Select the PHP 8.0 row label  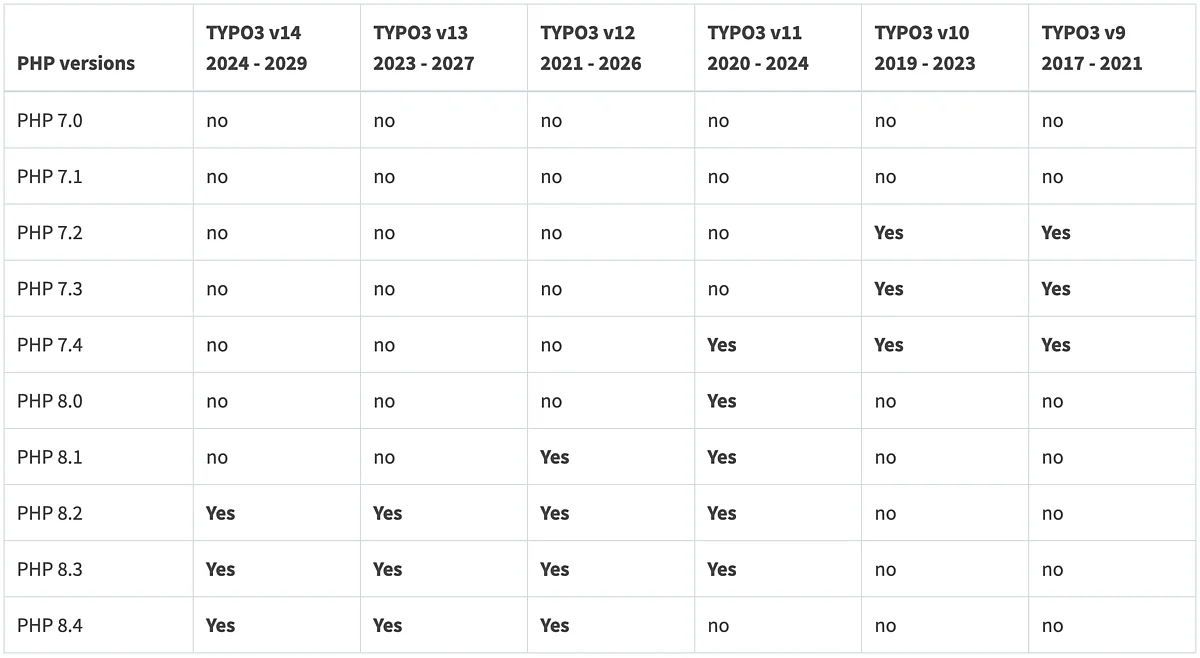coord(50,401)
